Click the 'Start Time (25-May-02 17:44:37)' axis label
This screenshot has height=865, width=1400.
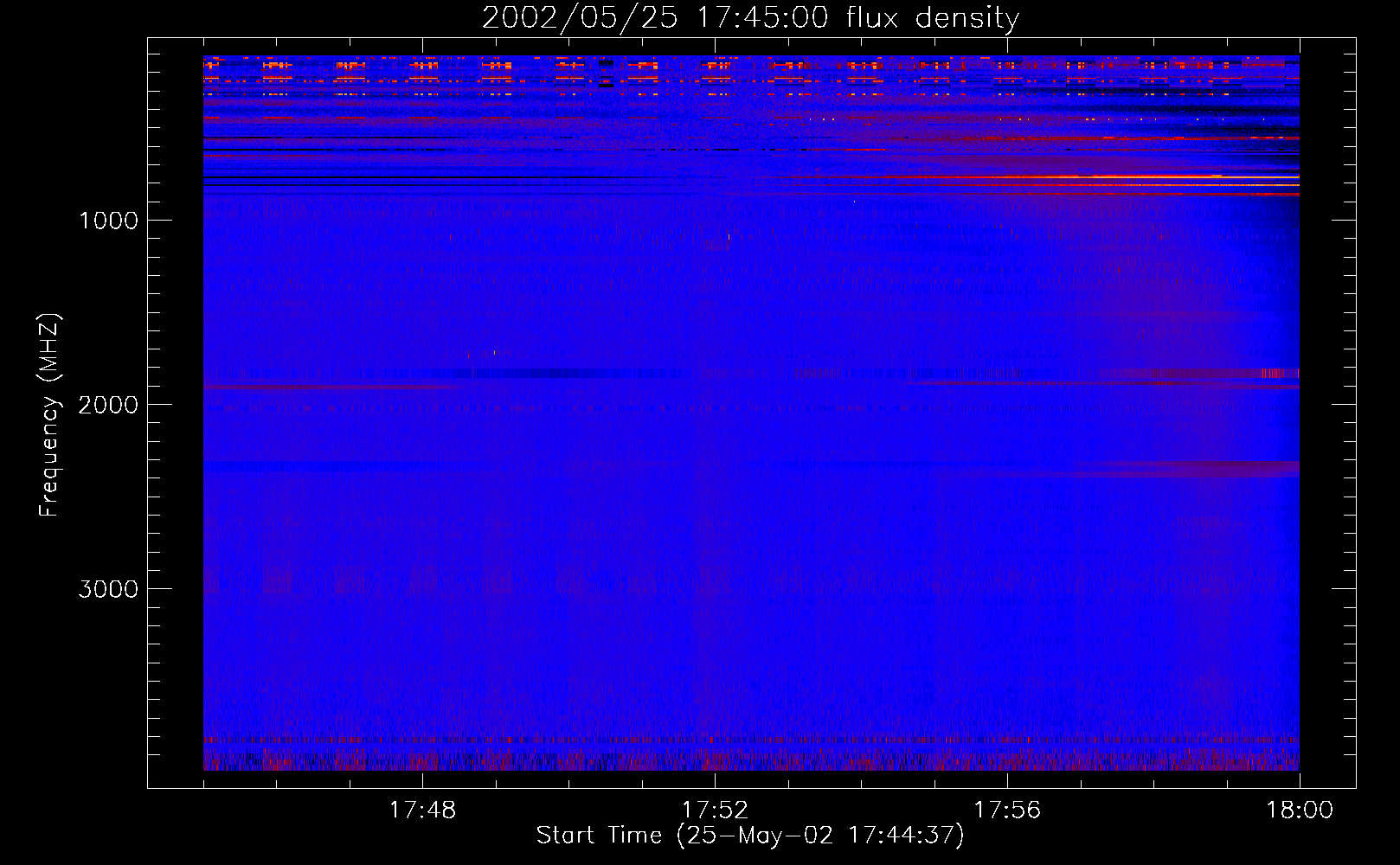[750, 836]
